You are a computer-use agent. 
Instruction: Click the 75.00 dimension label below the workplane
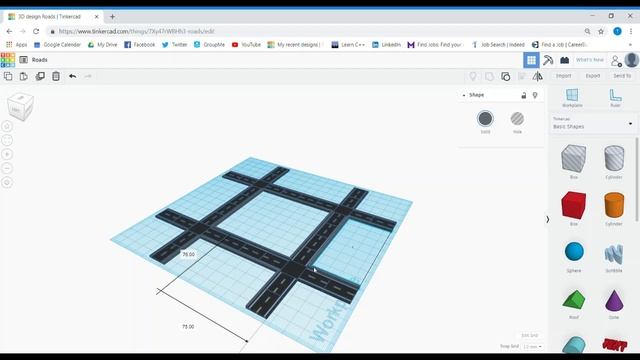click(188, 327)
